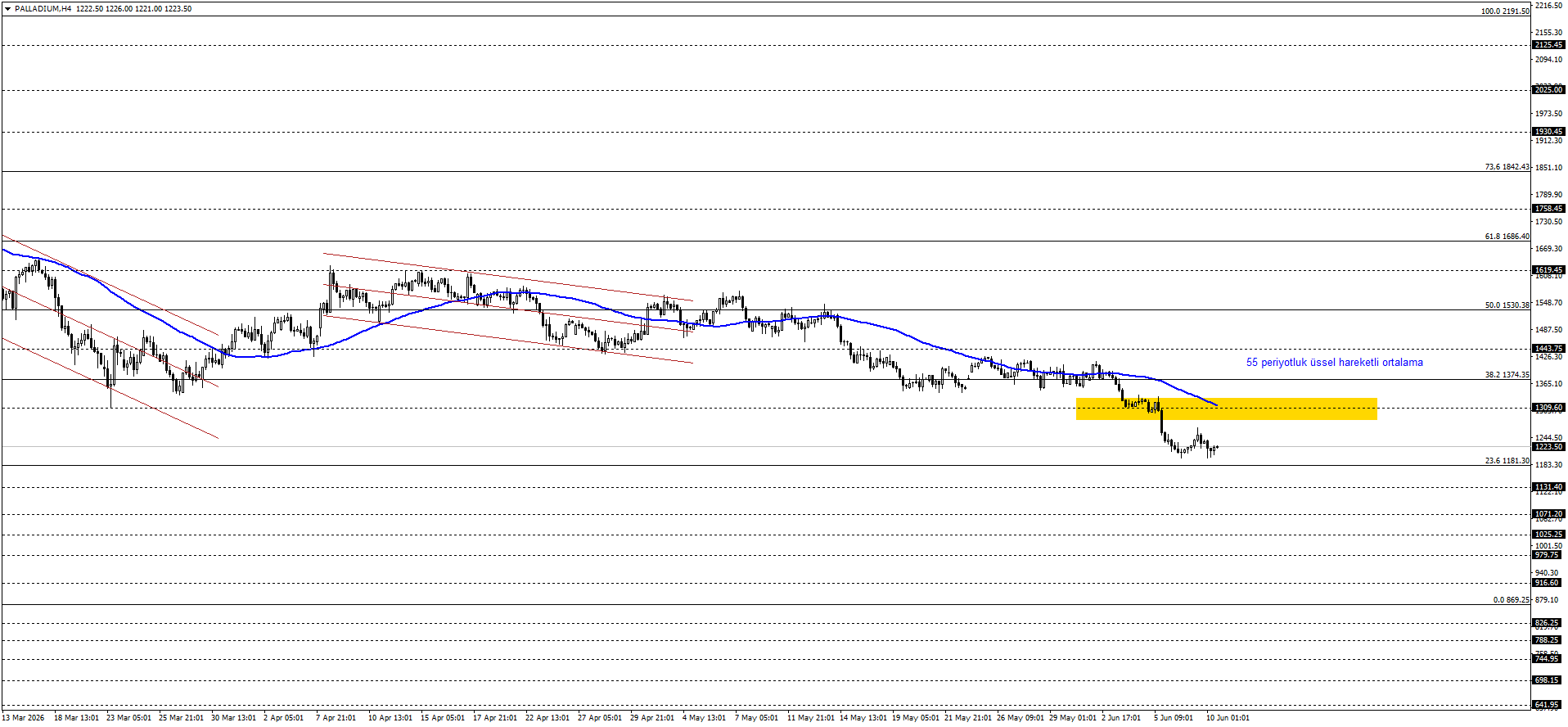Viewport: 1568px width, 727px height.
Task: Click the Fibonacci label '38.2 1374.35'
Action: (x=1507, y=375)
